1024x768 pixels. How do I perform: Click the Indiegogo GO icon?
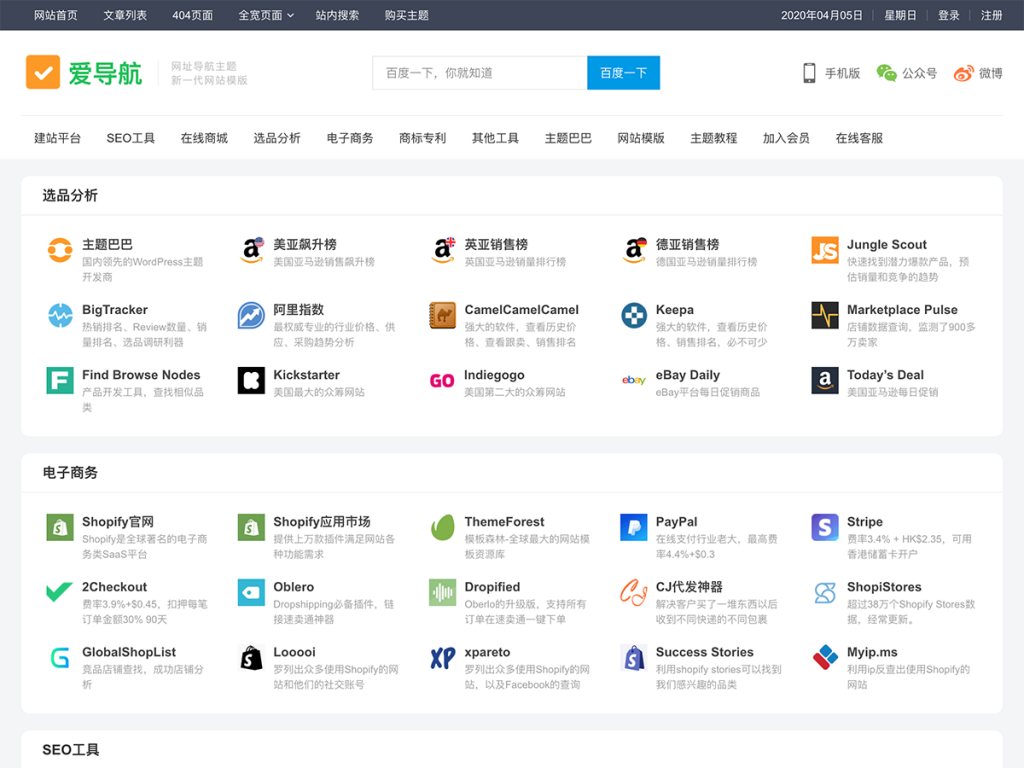coord(441,382)
